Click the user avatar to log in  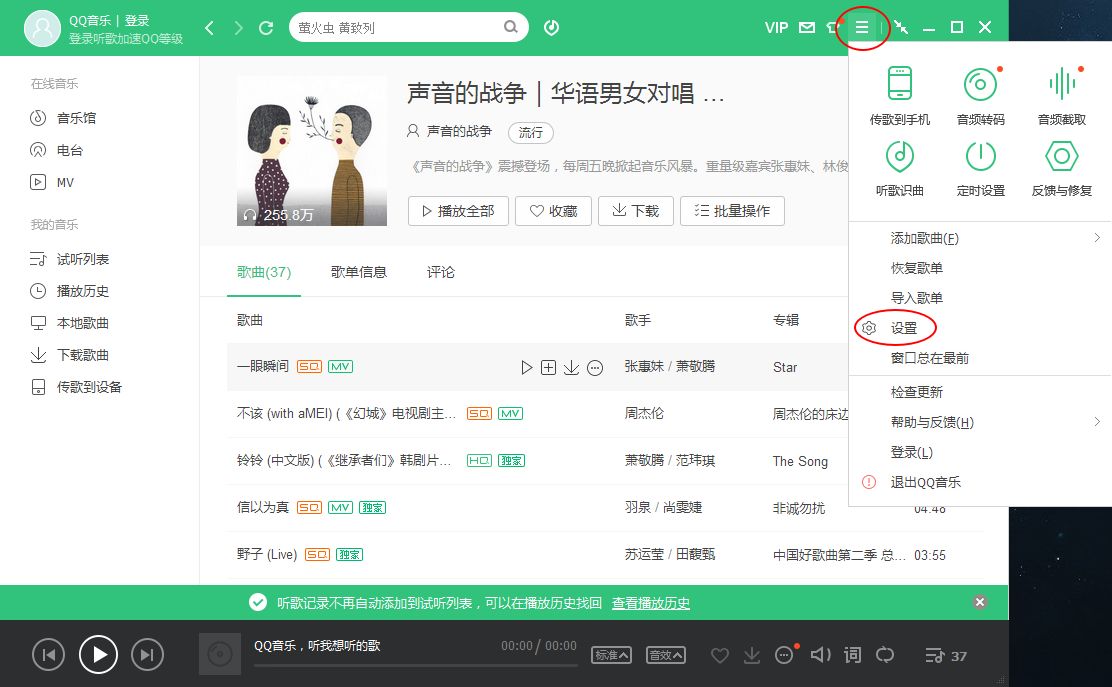(43, 28)
